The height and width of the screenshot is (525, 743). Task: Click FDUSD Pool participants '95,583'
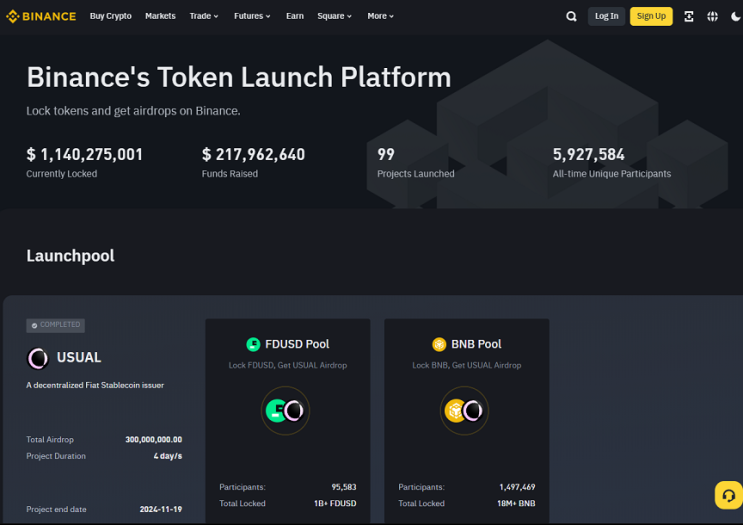[344, 487]
